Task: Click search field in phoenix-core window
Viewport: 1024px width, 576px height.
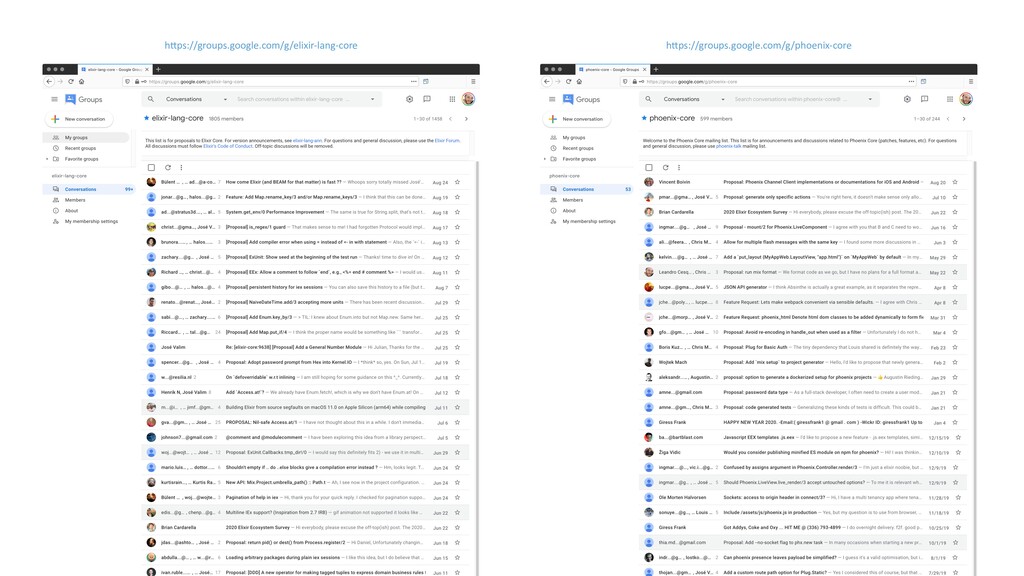Action: 799,99
